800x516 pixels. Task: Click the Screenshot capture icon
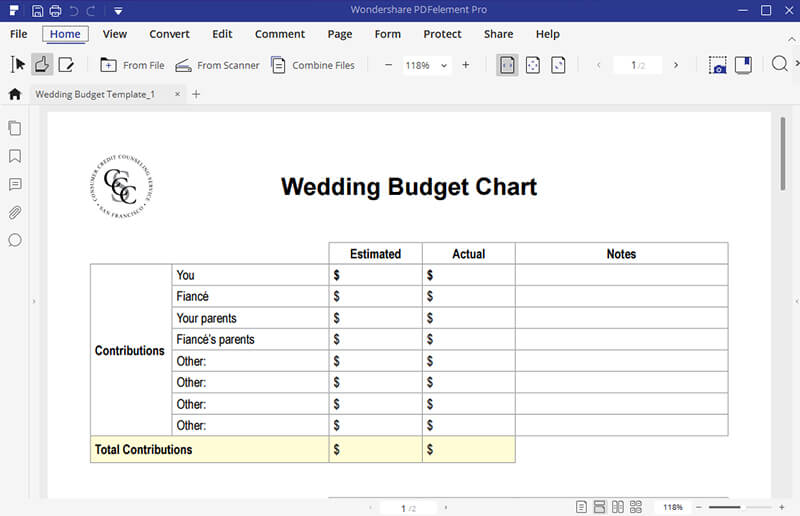717,65
